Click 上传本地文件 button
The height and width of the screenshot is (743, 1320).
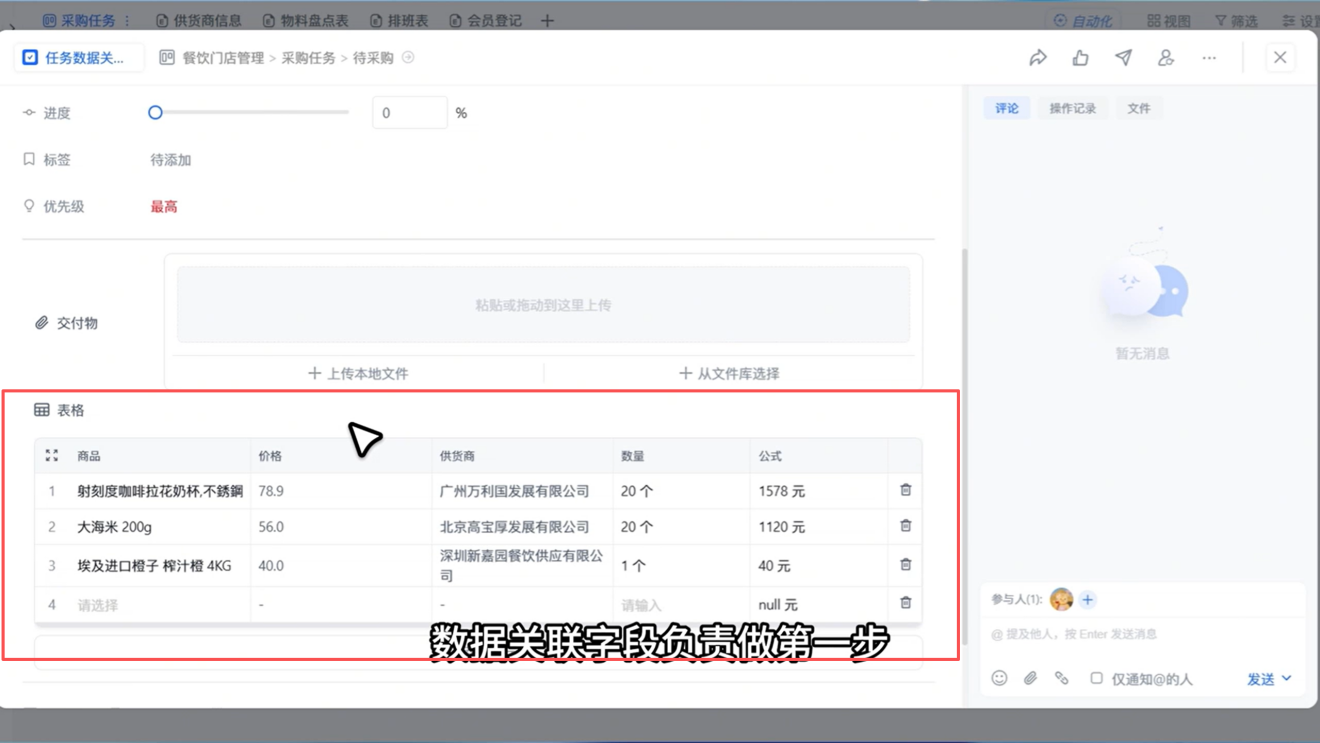(358, 373)
